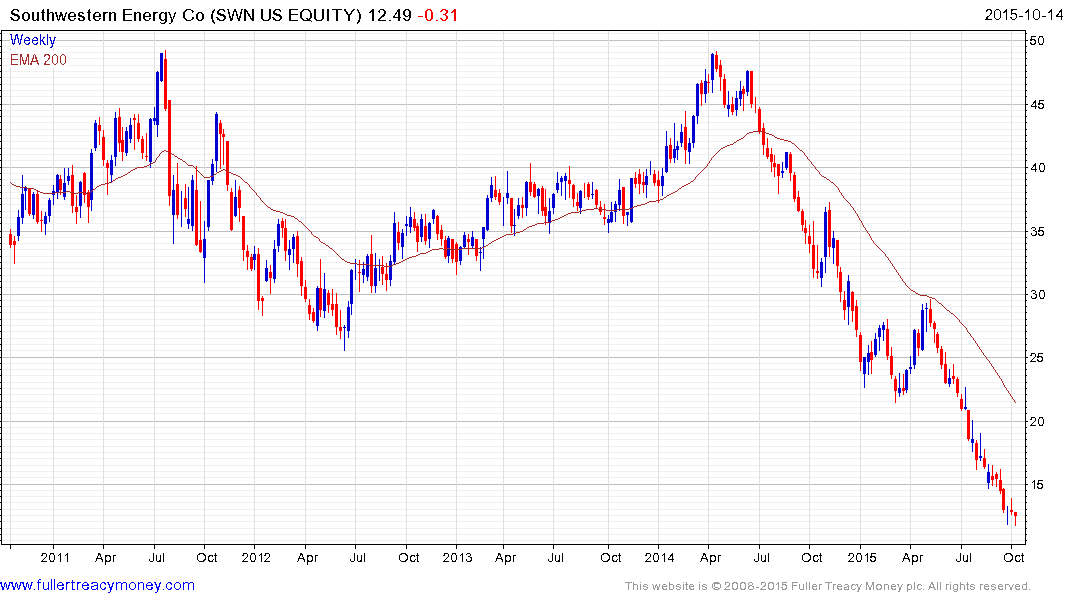Click the x-axis year label 2014

coord(660,557)
